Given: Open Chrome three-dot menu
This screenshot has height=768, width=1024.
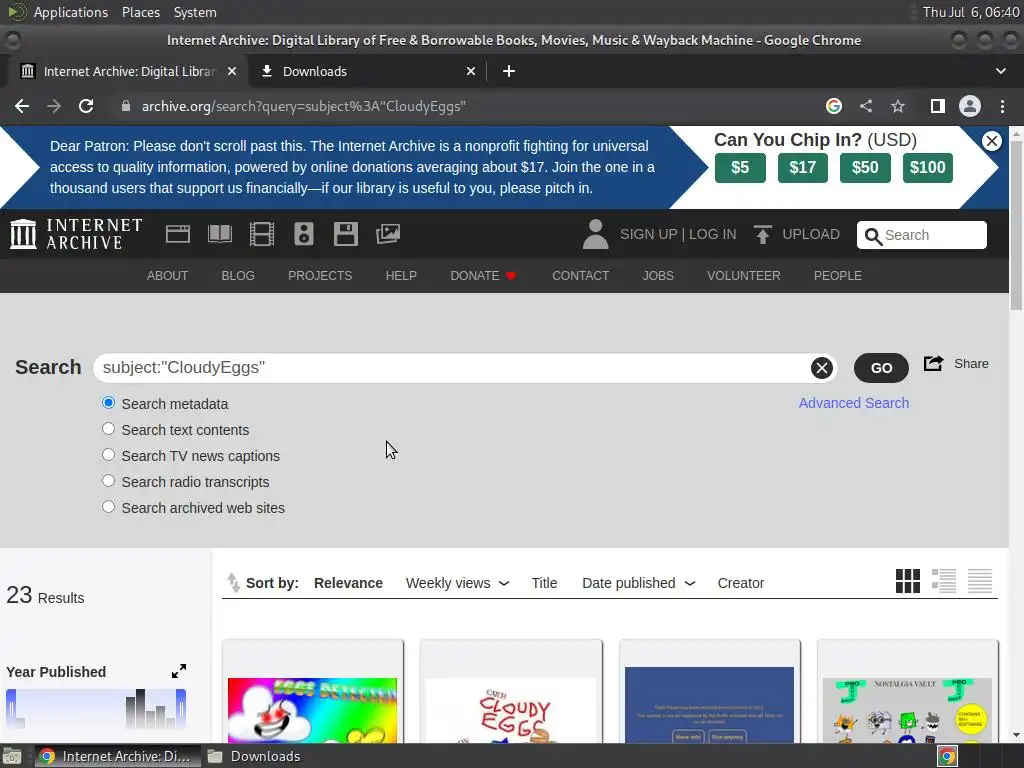Looking at the screenshot, I should coord(1002,106).
